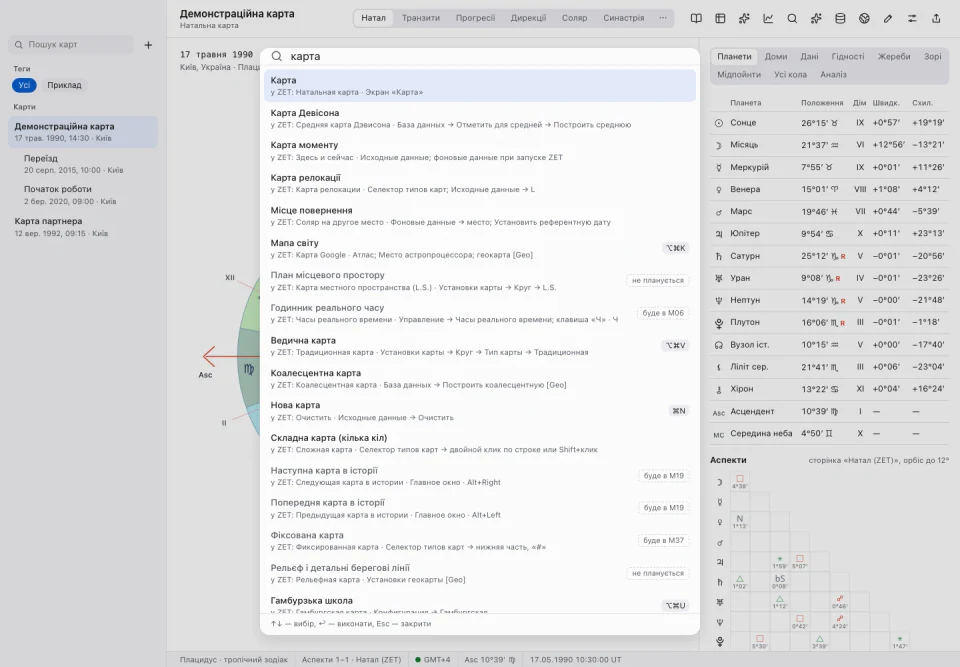The image size is (960, 667).
Task: Open the «Синастрія» tab
Action: tap(623, 18)
